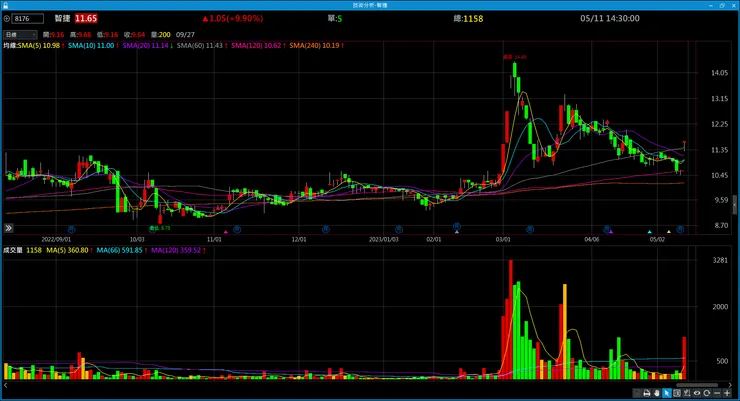Click the print chart icon
Screen dimensions: 740x401
click(x=647, y=393)
